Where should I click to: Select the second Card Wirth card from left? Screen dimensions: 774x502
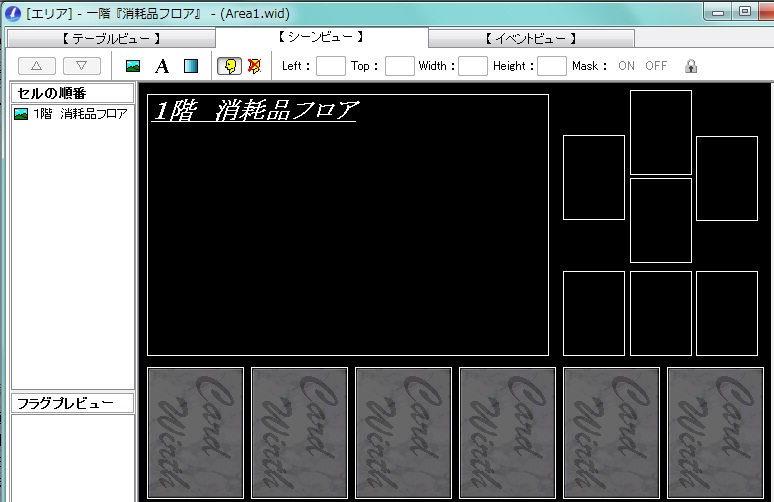pos(300,433)
